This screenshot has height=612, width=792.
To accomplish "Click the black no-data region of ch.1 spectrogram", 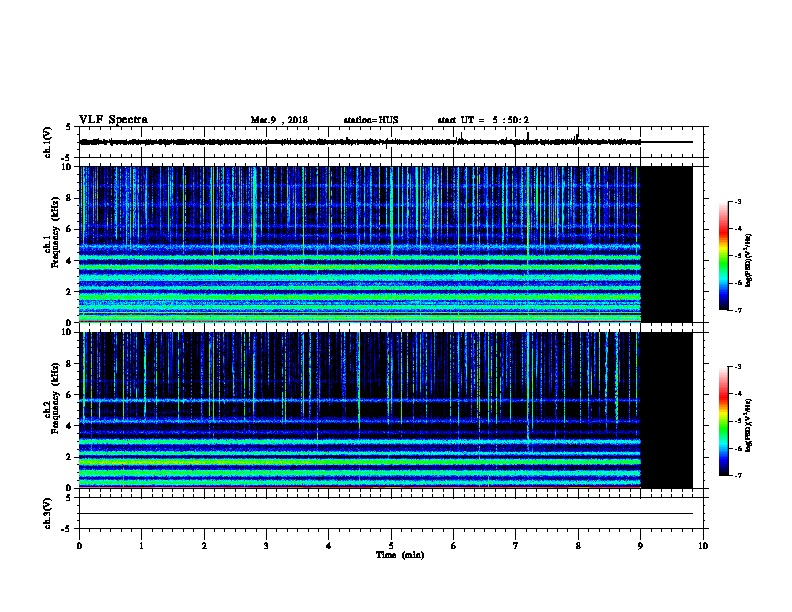I will pos(667,244).
